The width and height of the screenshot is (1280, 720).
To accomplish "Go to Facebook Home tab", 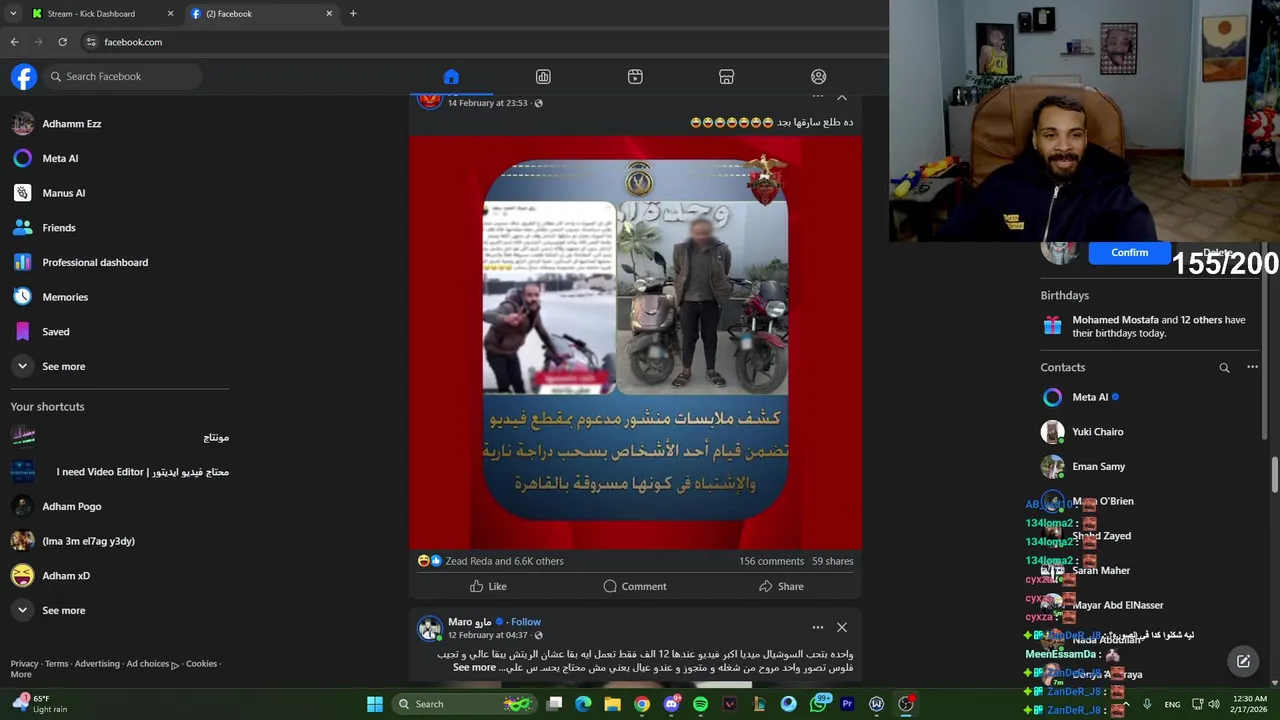I will pyautogui.click(x=451, y=77).
